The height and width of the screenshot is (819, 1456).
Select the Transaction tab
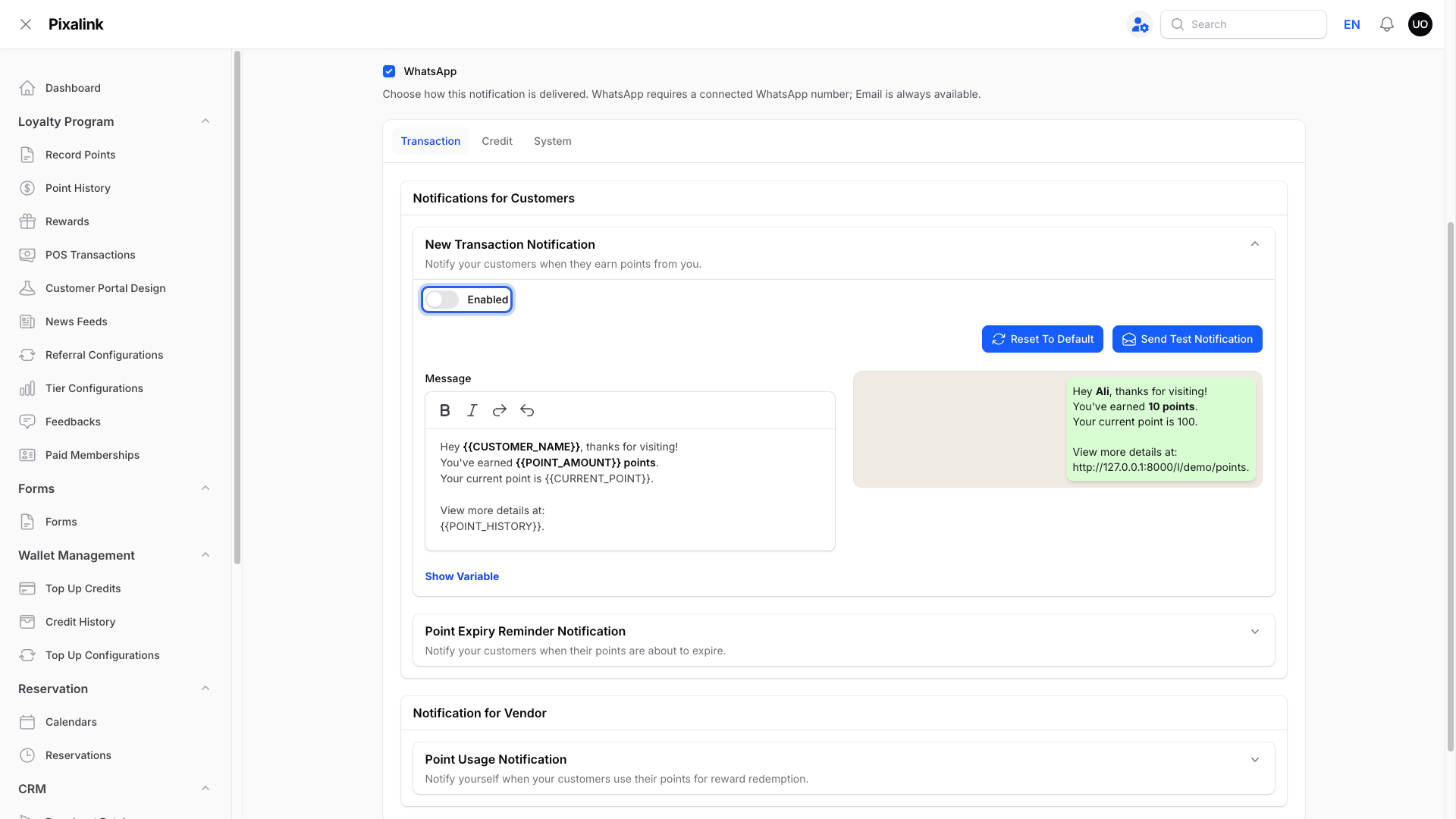pos(431,141)
